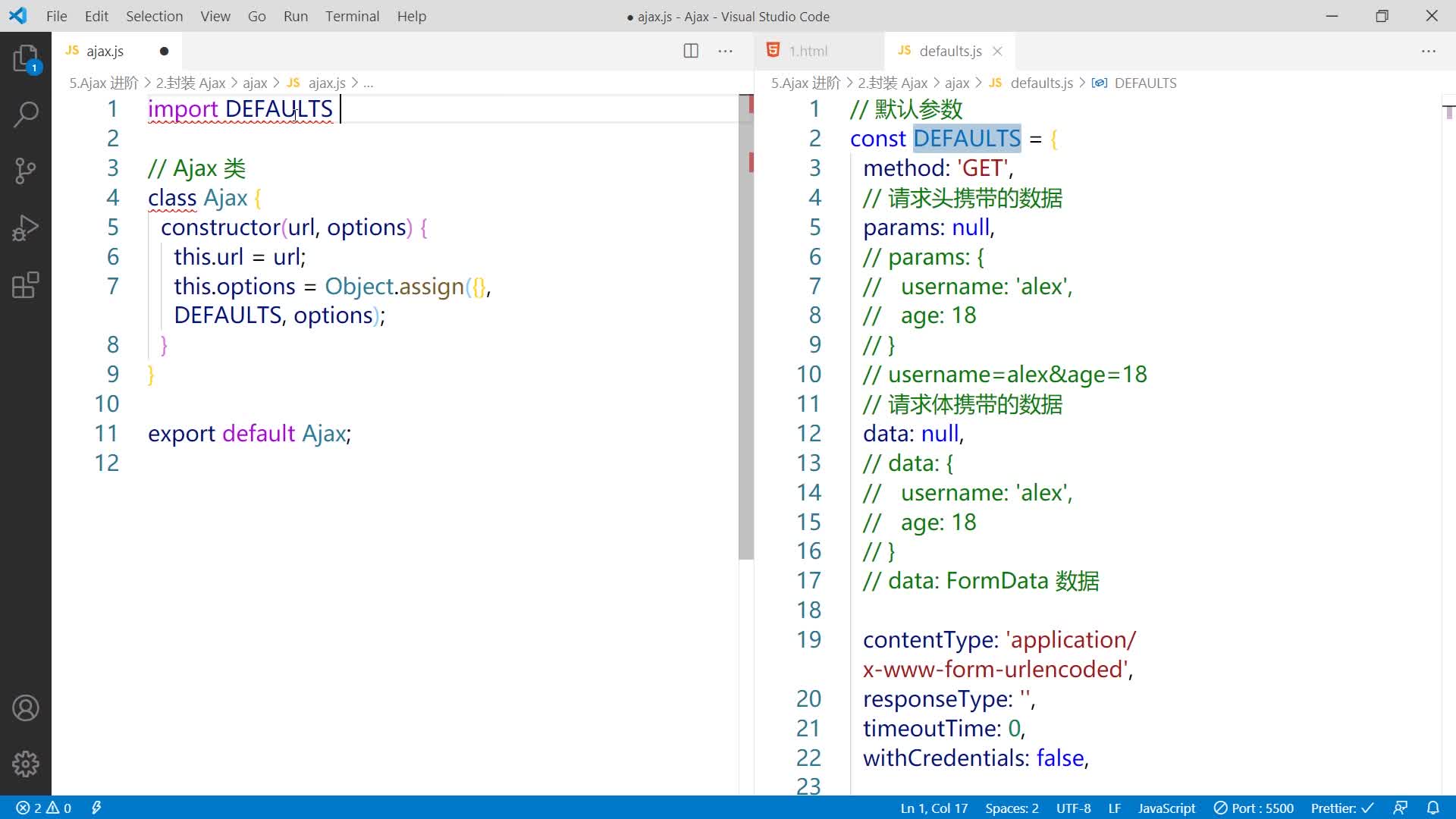Open JavaScript language mode selector
Screen dimensions: 1456x819
[x=1166, y=808]
